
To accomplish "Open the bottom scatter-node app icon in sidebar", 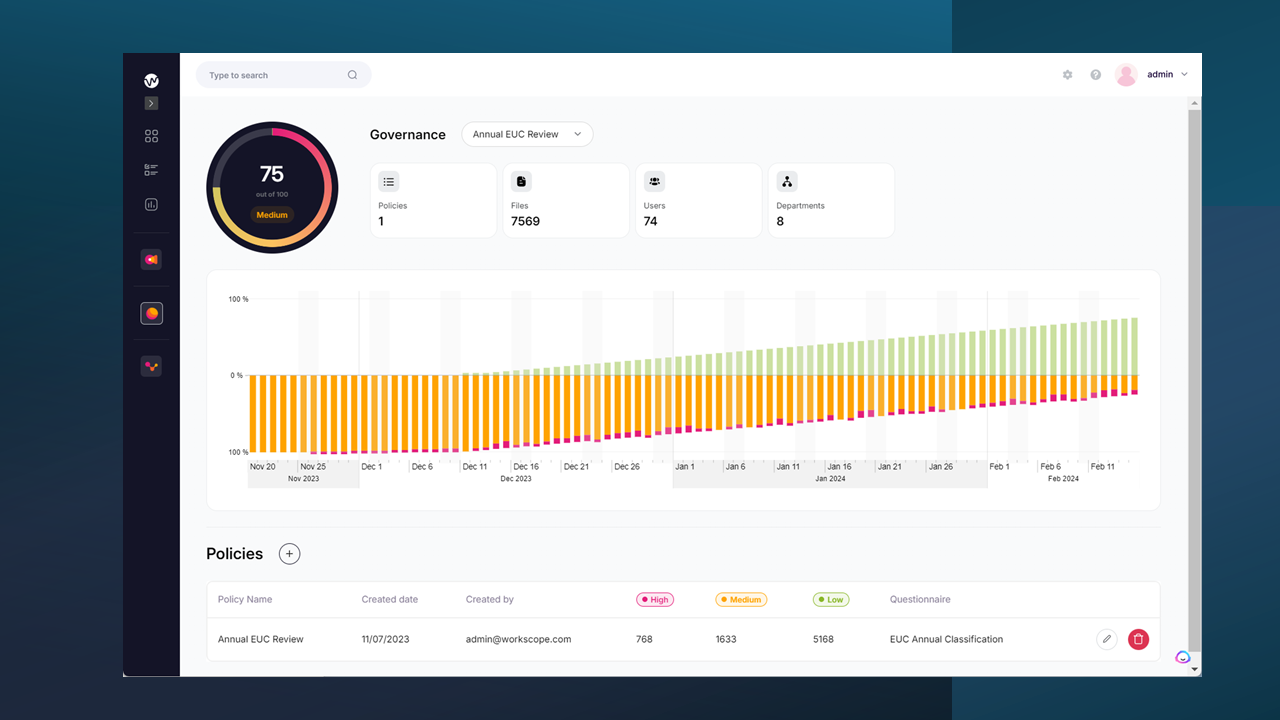I will [150, 365].
